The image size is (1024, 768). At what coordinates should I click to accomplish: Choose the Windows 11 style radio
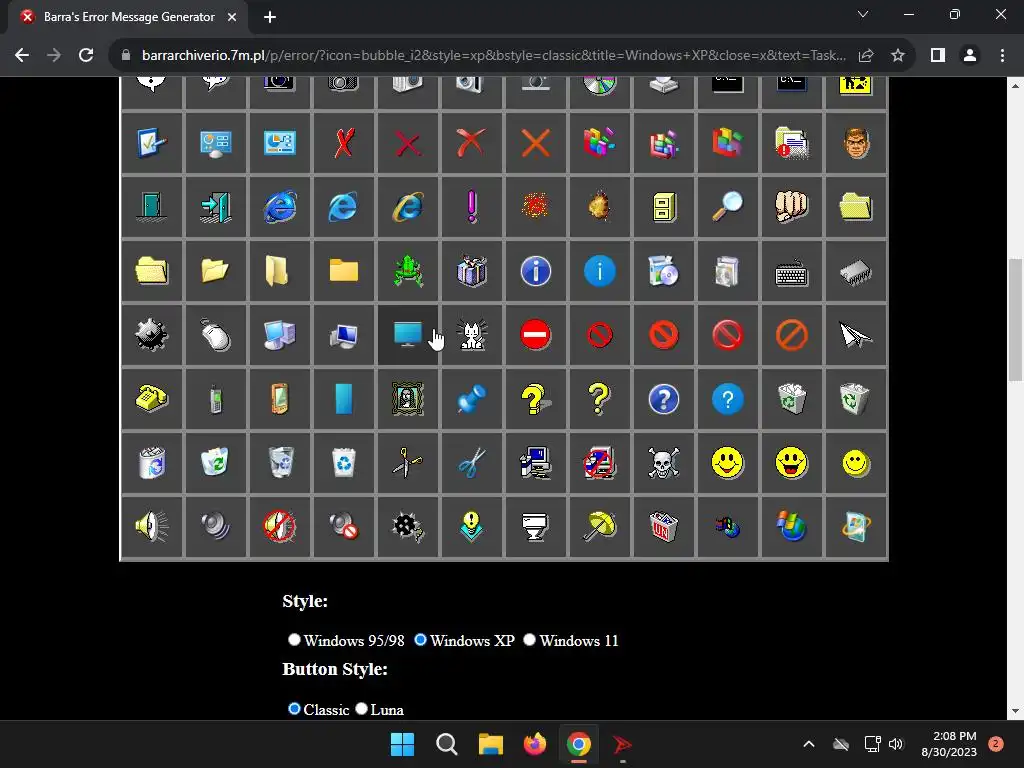click(x=530, y=640)
